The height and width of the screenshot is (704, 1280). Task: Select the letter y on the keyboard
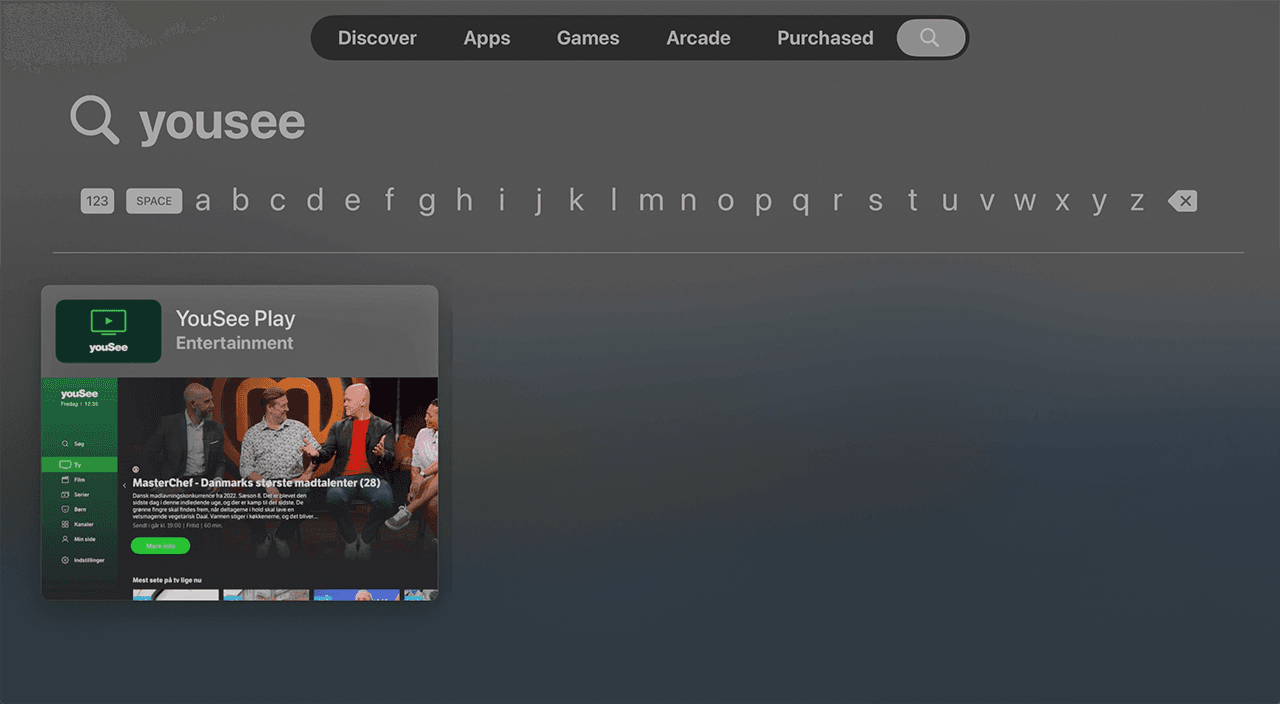(1100, 200)
